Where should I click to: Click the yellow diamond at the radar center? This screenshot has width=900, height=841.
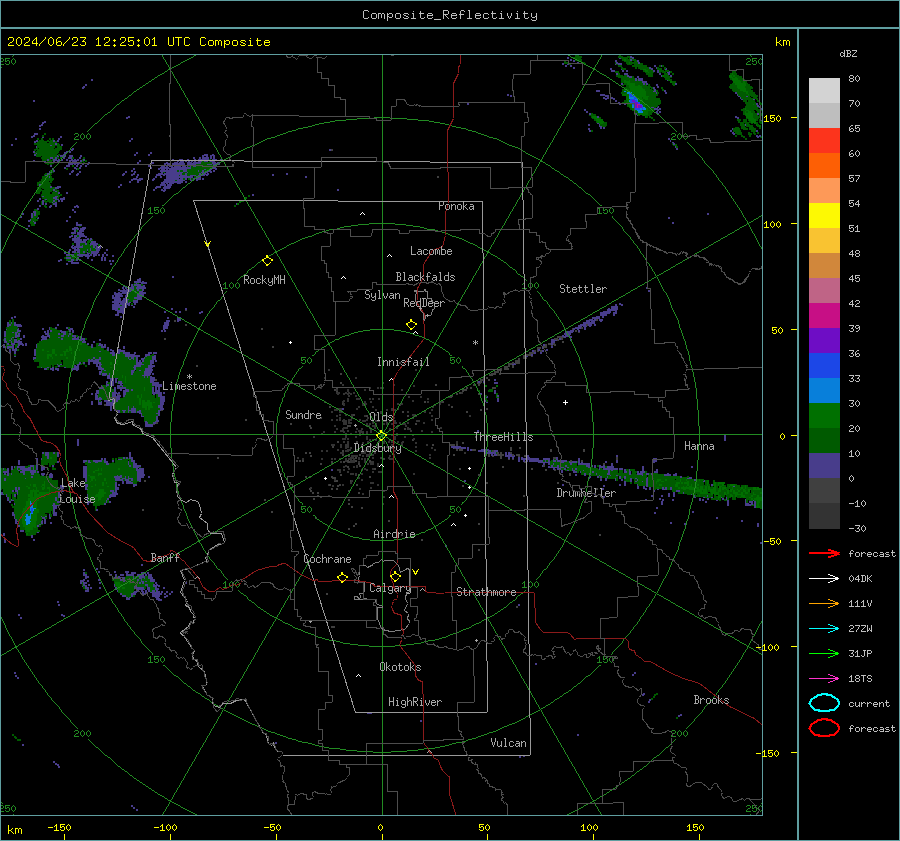pos(381,436)
